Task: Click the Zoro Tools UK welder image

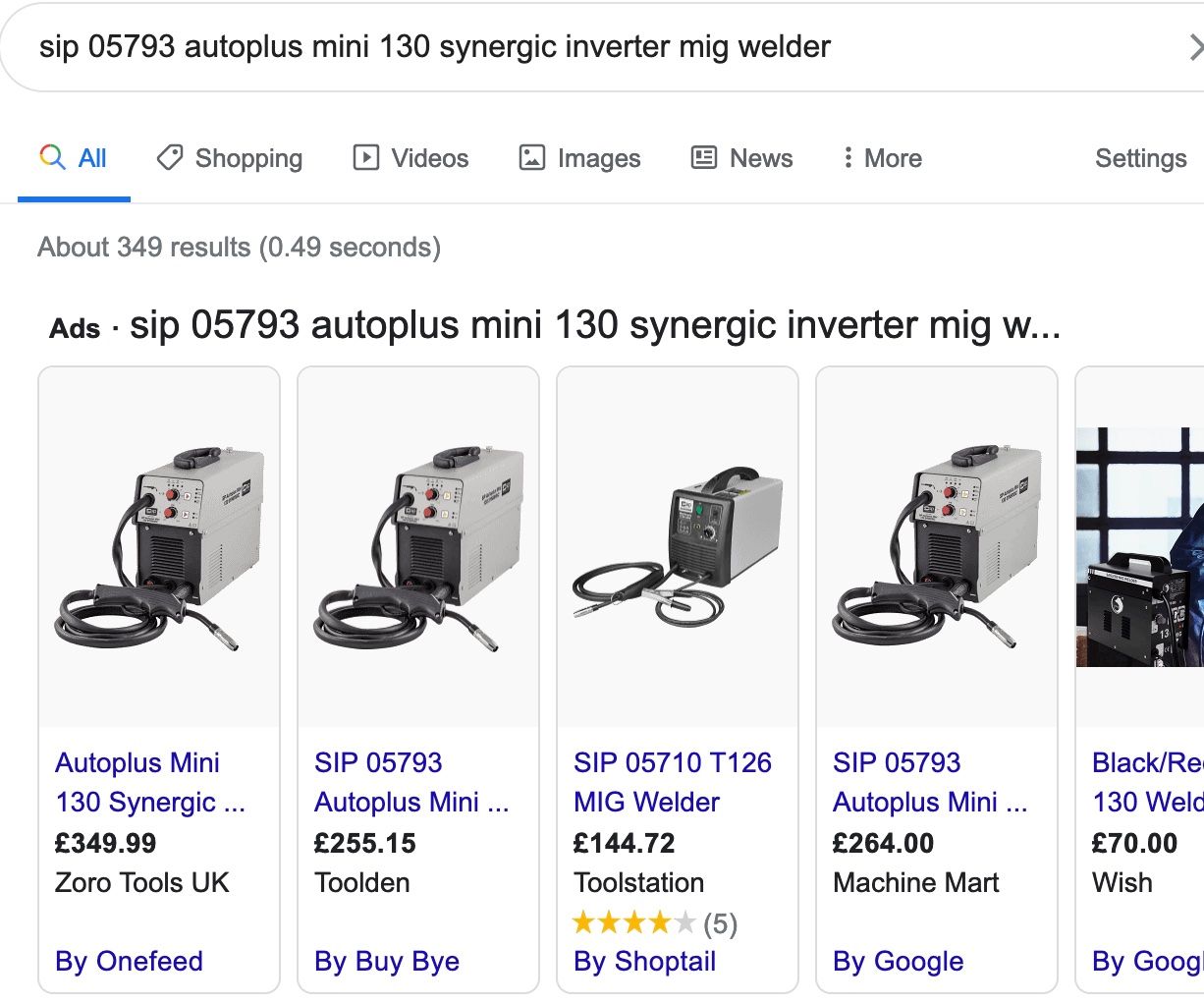Action: coord(159,547)
